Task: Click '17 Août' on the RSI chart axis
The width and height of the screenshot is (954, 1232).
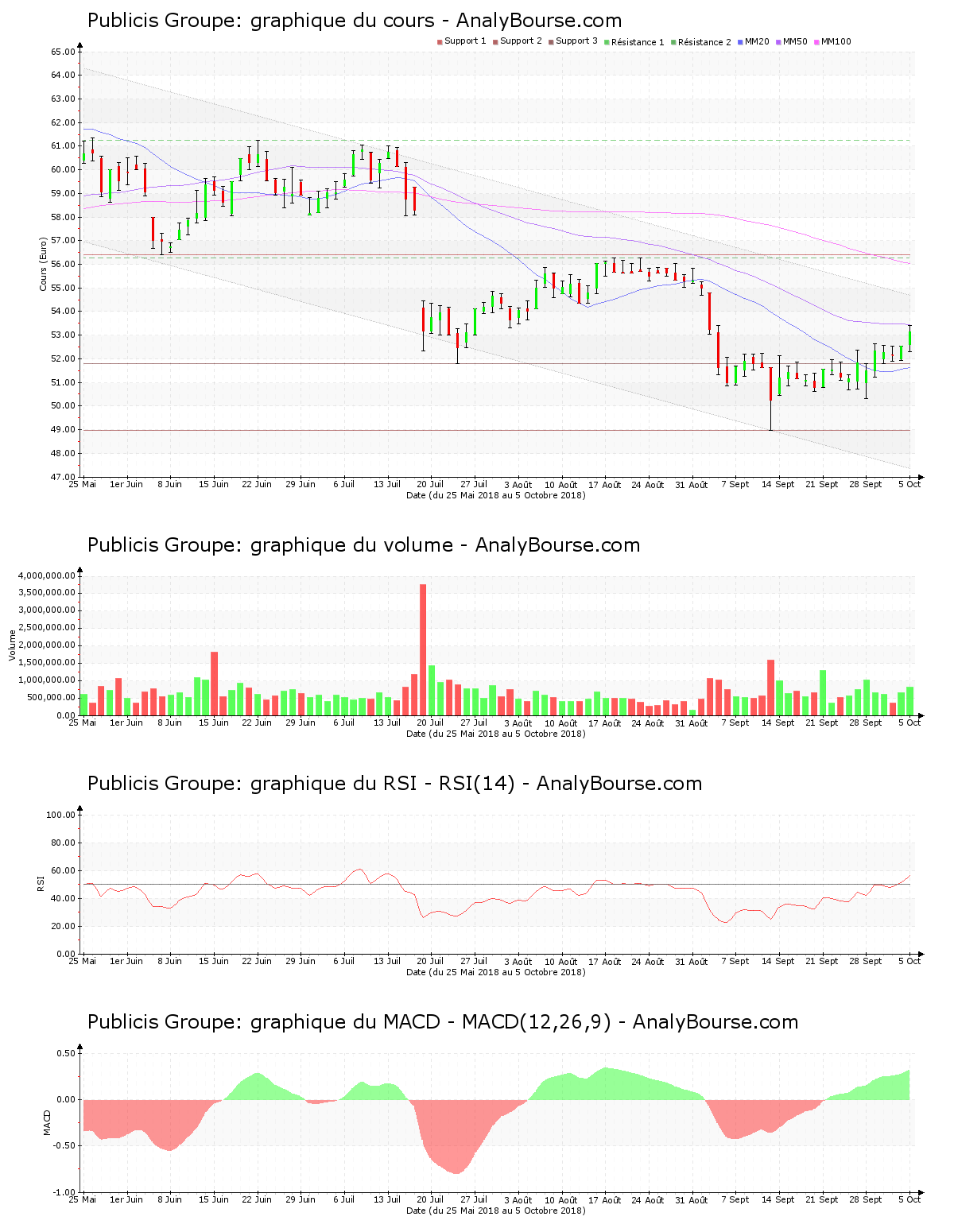Action: tap(604, 961)
